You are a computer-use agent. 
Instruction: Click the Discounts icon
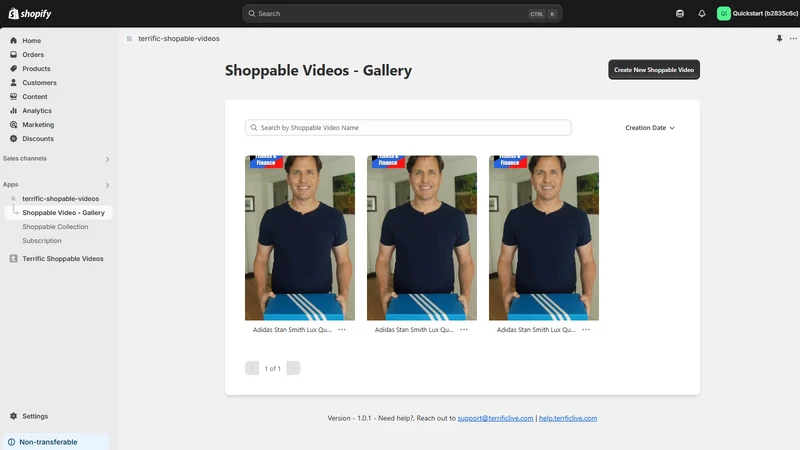13,138
